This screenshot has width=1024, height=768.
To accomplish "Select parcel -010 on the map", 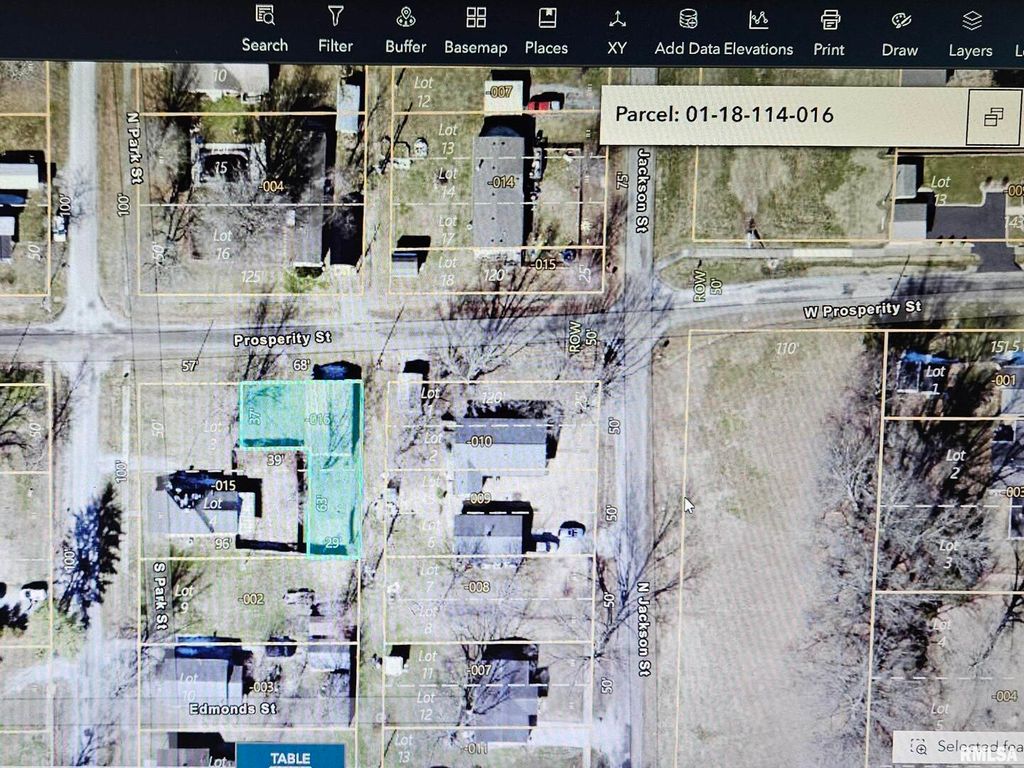I will pyautogui.click(x=481, y=441).
